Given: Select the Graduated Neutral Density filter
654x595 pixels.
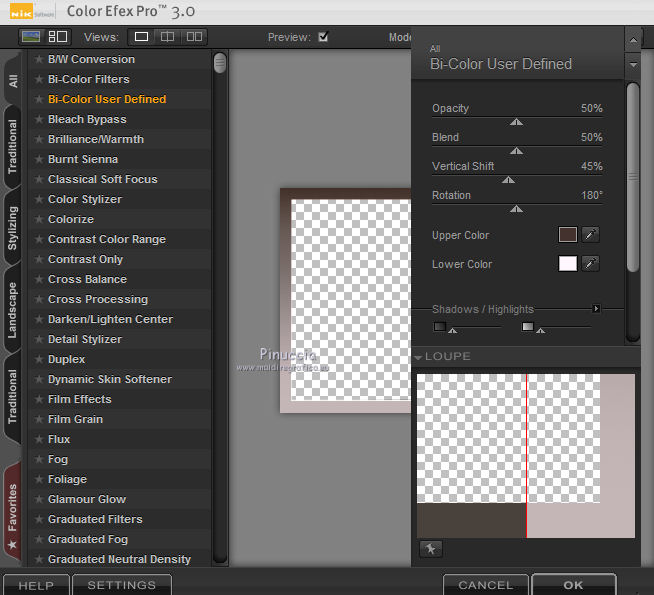Looking at the screenshot, I should pos(119,559).
